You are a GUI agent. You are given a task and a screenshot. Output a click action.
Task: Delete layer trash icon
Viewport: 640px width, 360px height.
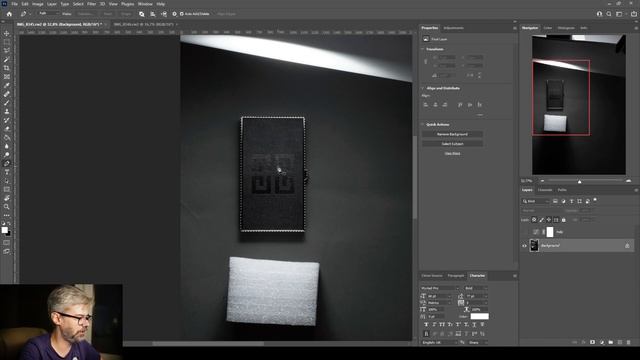click(x=629, y=342)
